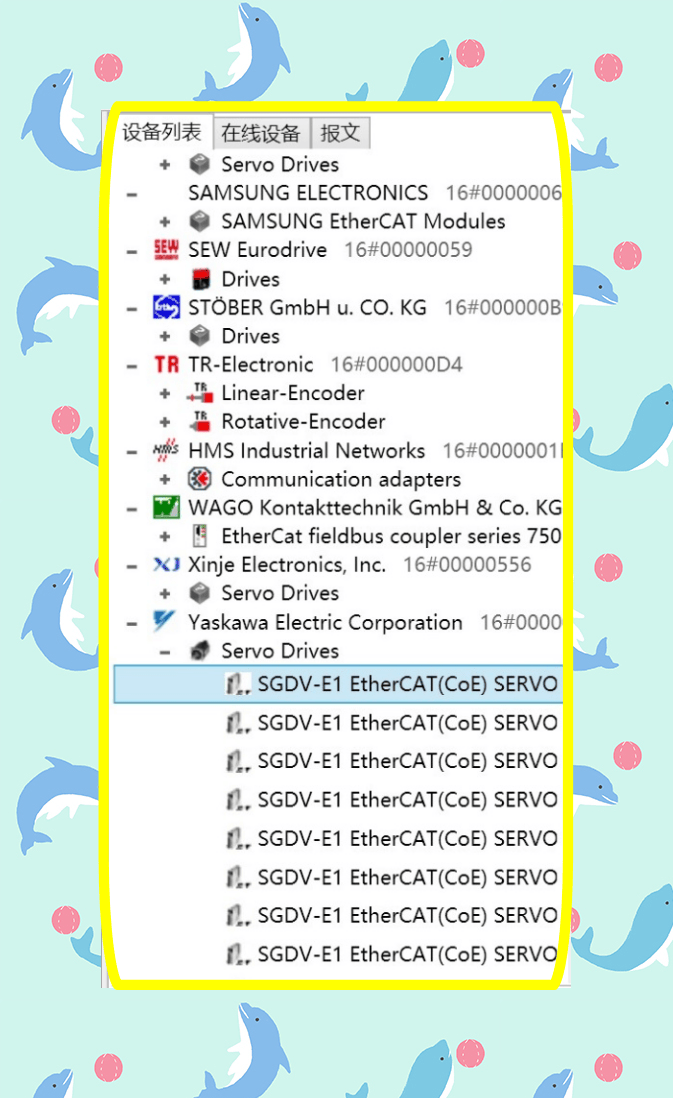Click vendor ID 16#00000556

pos(467,564)
